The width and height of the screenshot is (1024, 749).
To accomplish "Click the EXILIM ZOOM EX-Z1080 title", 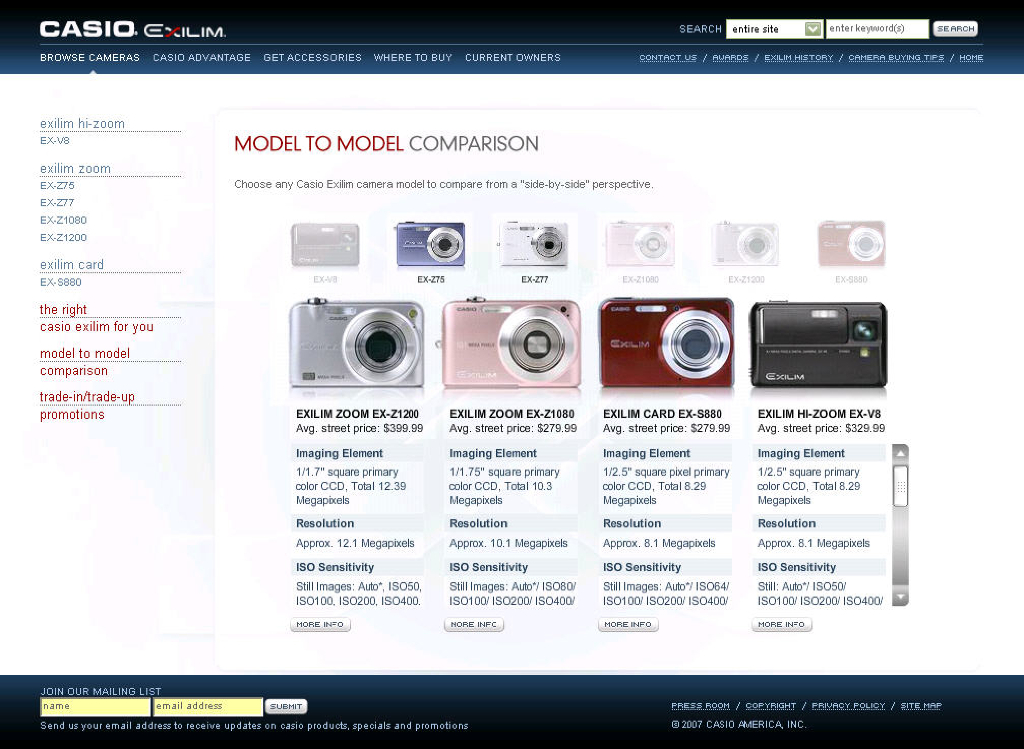I will pos(512,414).
